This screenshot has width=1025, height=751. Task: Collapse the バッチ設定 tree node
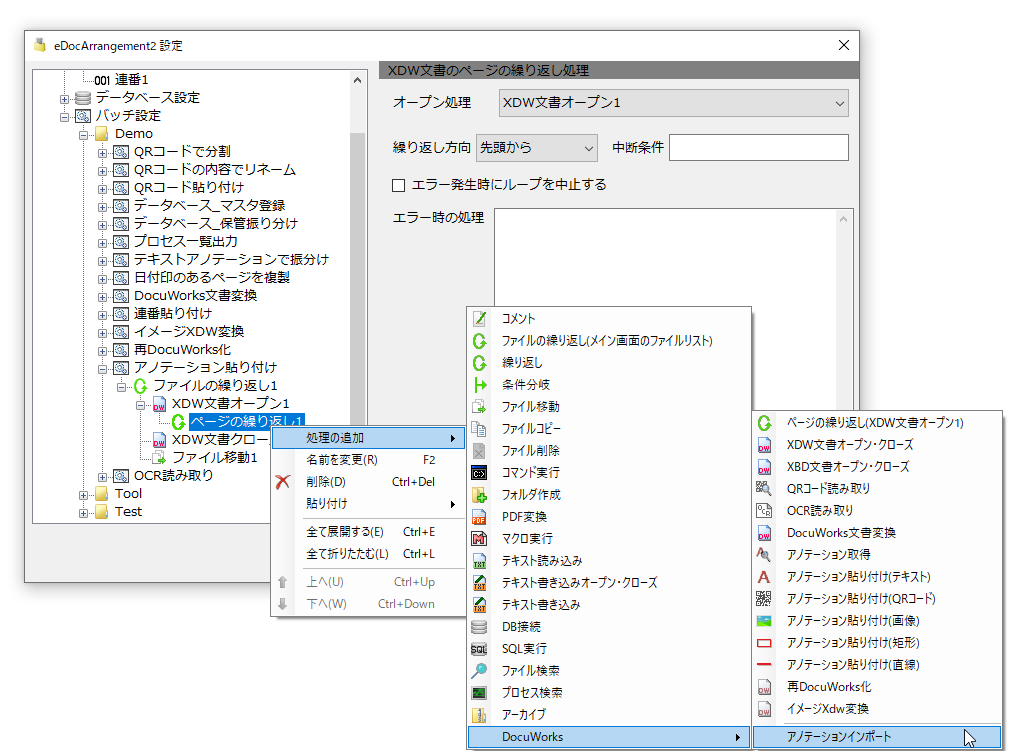pyautogui.click(x=64, y=118)
